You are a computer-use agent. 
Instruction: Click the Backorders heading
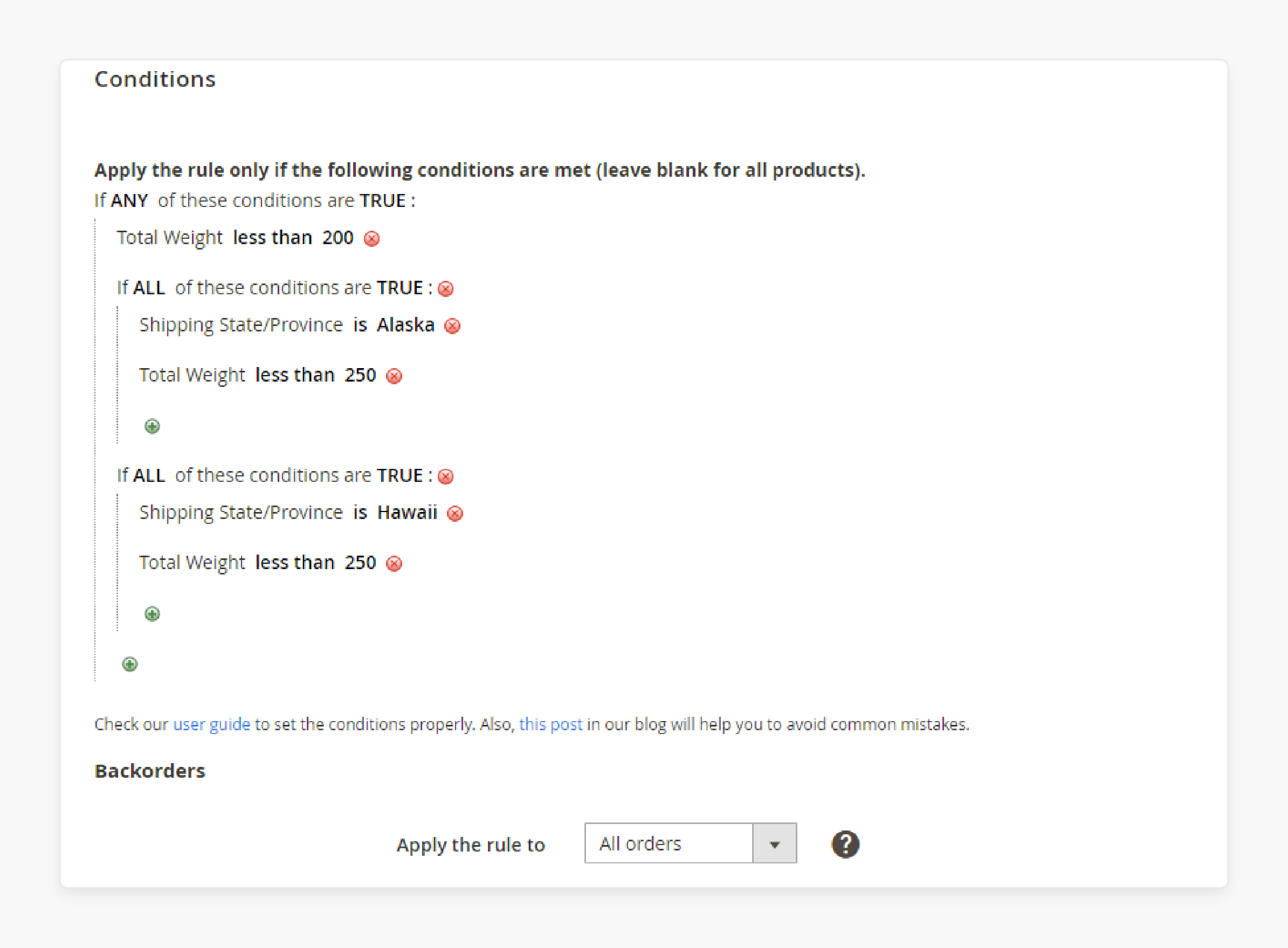(150, 771)
